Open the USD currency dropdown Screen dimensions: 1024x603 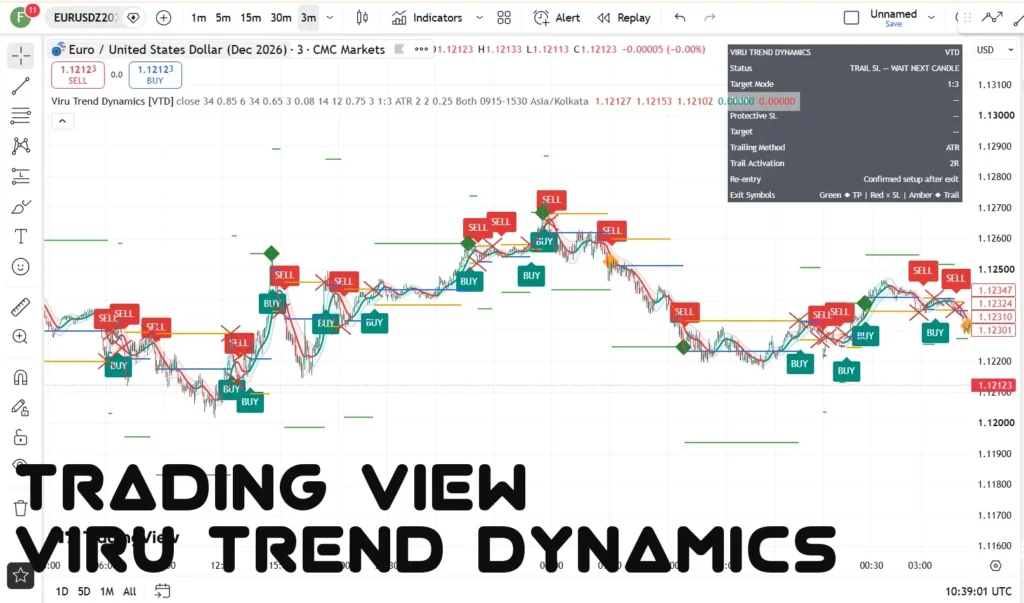[x=995, y=50]
